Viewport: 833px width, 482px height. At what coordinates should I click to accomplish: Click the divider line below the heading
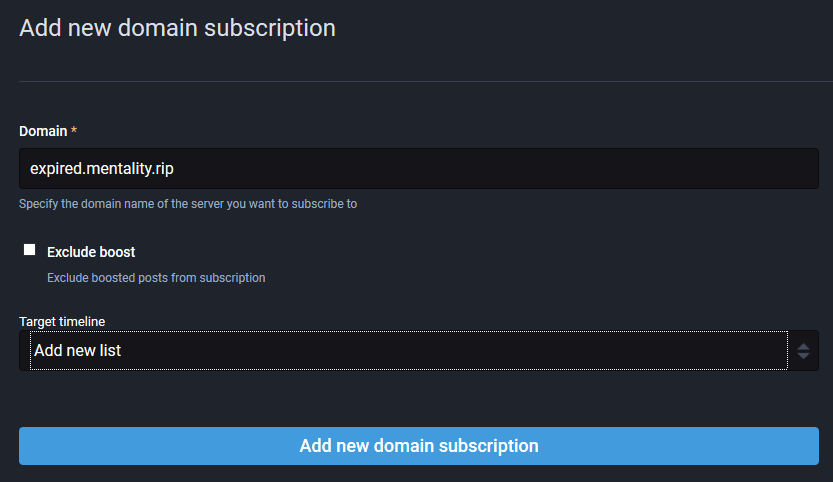(418, 81)
